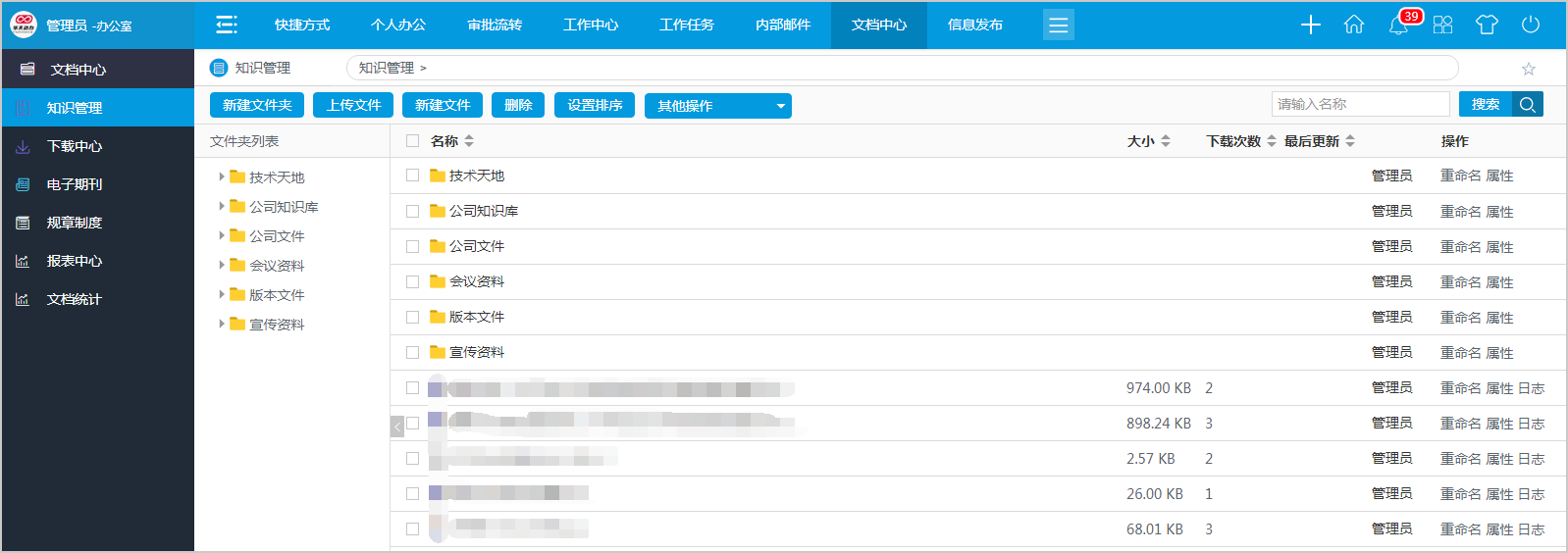Screen dimensions: 1568x553
Task: Select all files with header checkbox
Action: [x=412, y=141]
